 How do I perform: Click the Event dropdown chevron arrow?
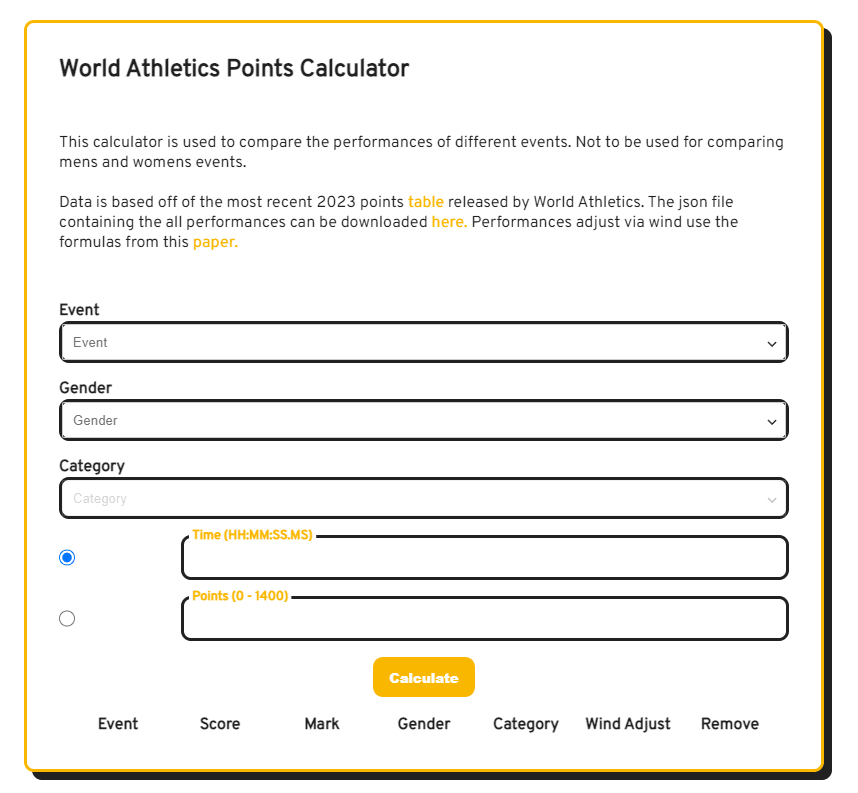pyautogui.click(x=772, y=343)
